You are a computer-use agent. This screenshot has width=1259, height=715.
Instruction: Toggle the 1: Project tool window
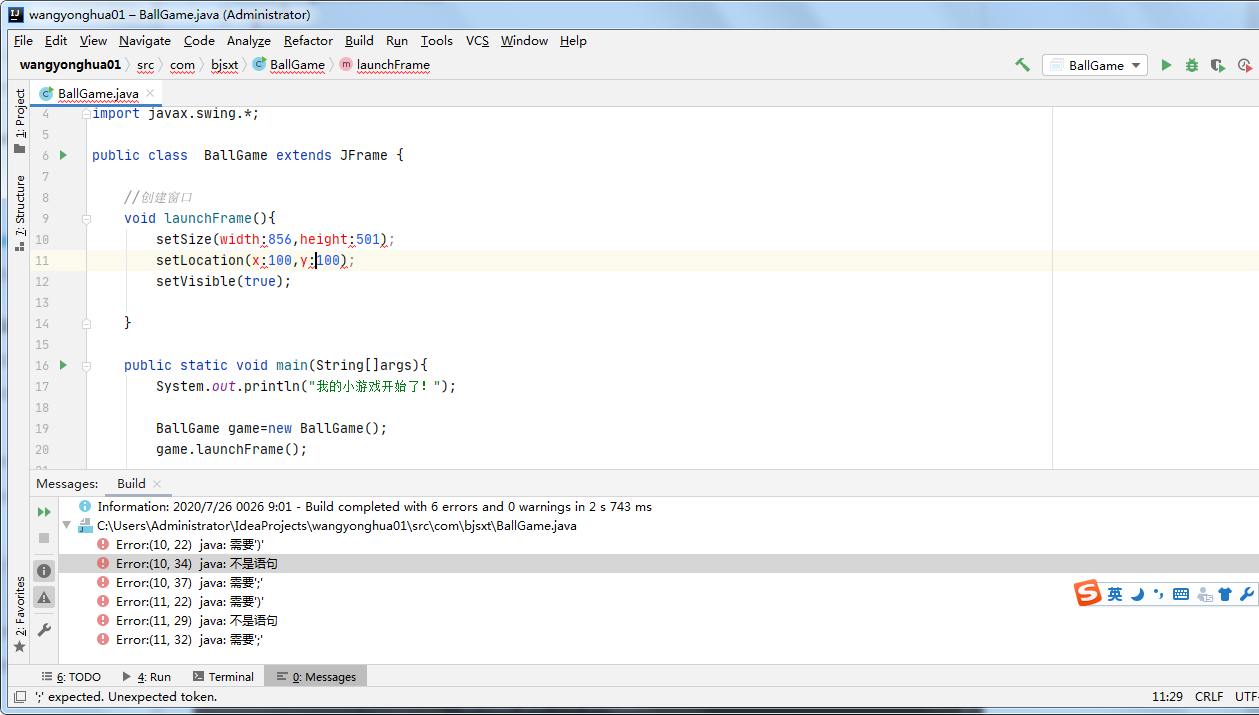click(x=20, y=120)
